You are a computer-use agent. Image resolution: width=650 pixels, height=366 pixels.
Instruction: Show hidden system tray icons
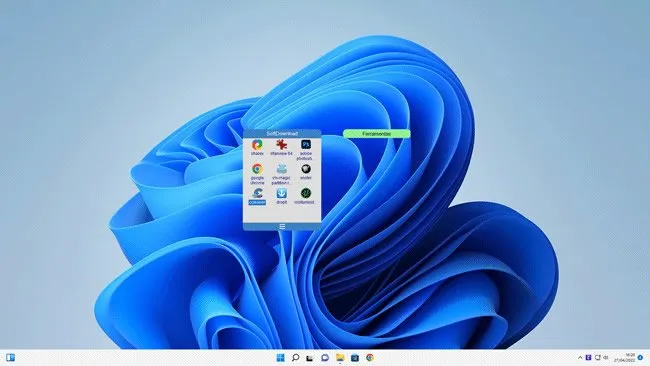pos(580,357)
